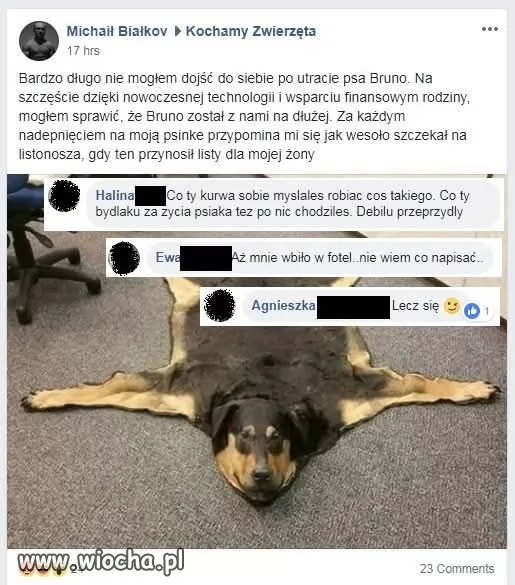Click the www.wiocha.pl watermark

coord(101,561)
